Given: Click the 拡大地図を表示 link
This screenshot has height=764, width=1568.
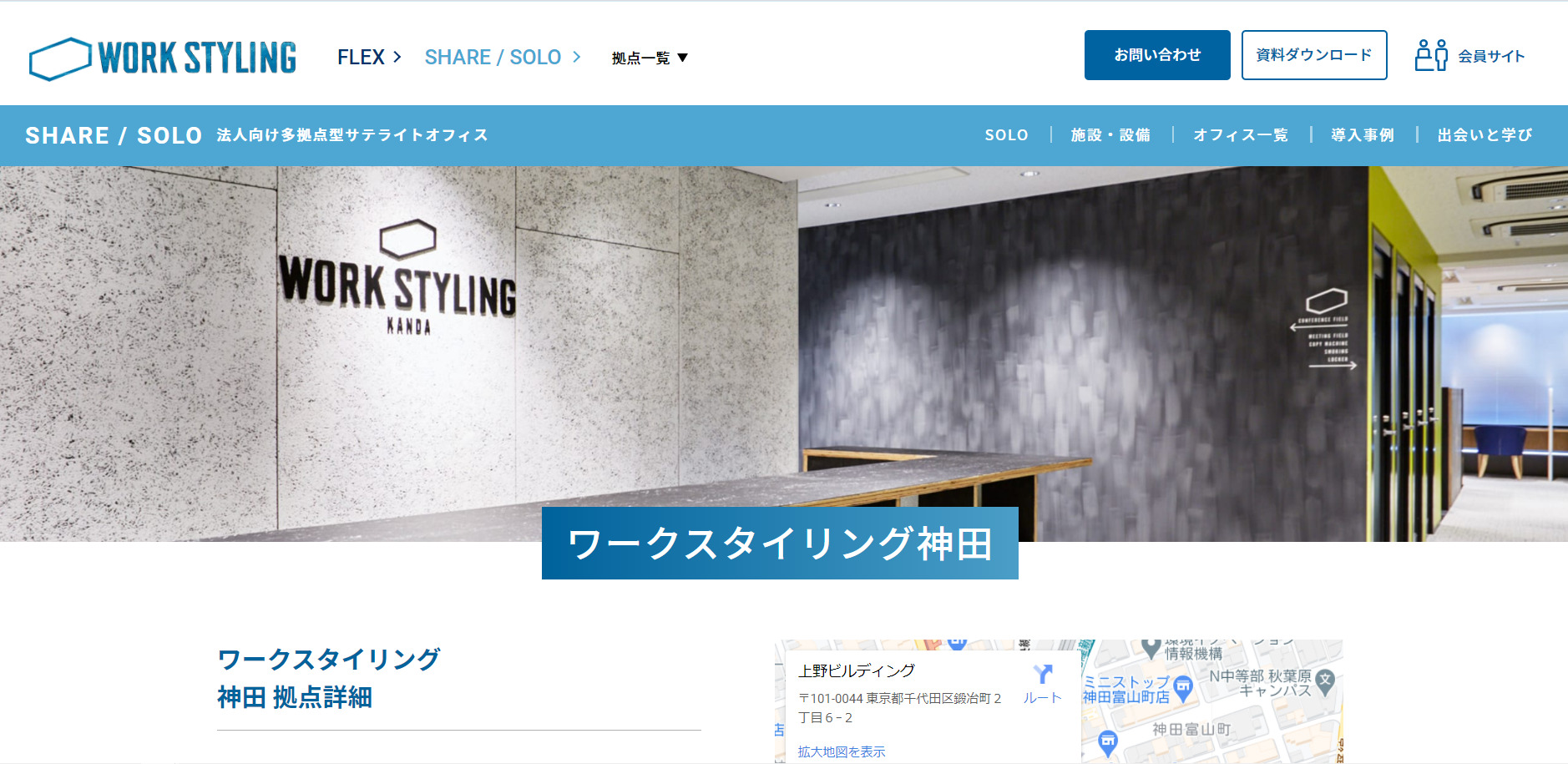Looking at the screenshot, I should (x=842, y=751).
